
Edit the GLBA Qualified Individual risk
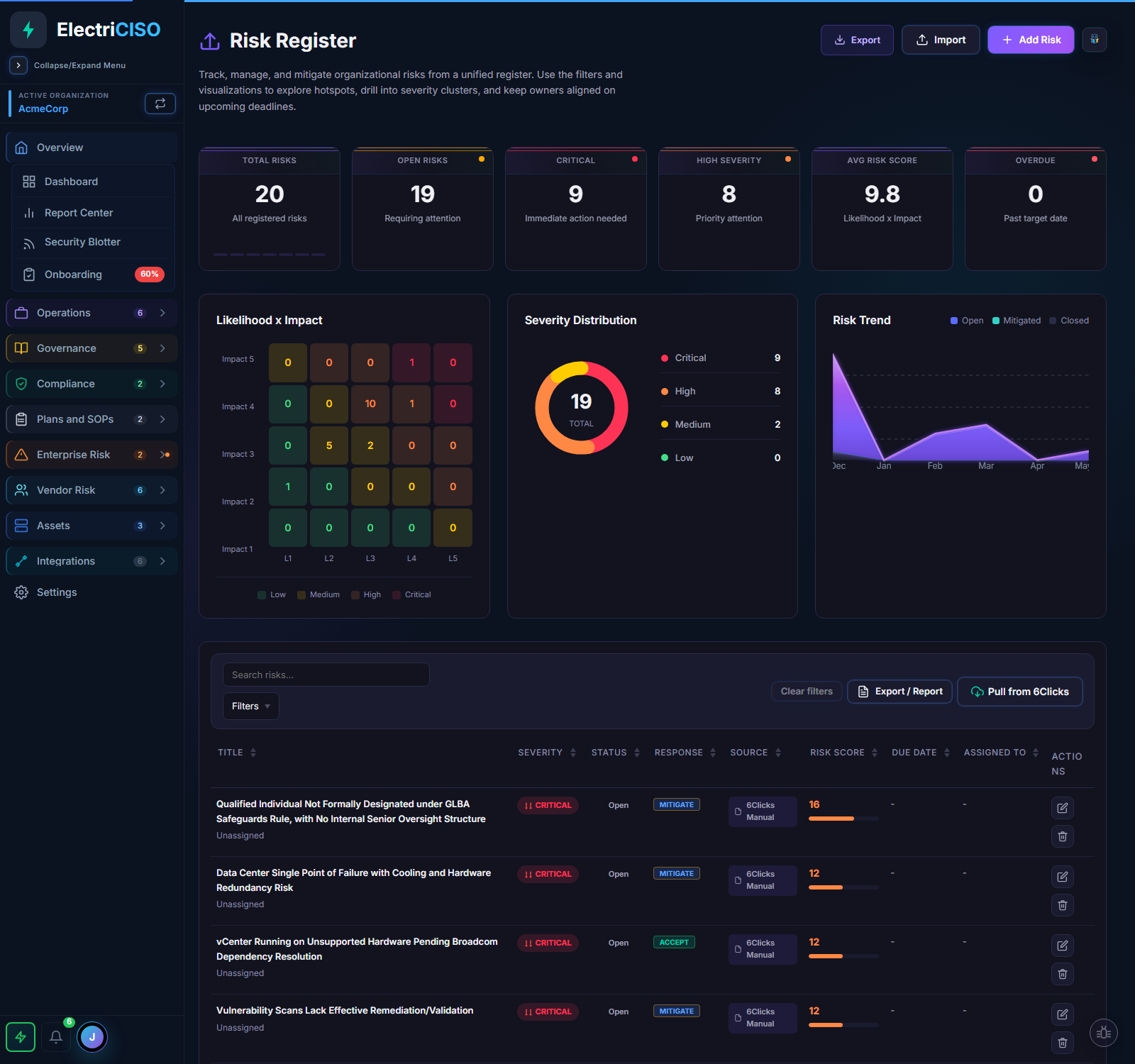coord(1063,808)
